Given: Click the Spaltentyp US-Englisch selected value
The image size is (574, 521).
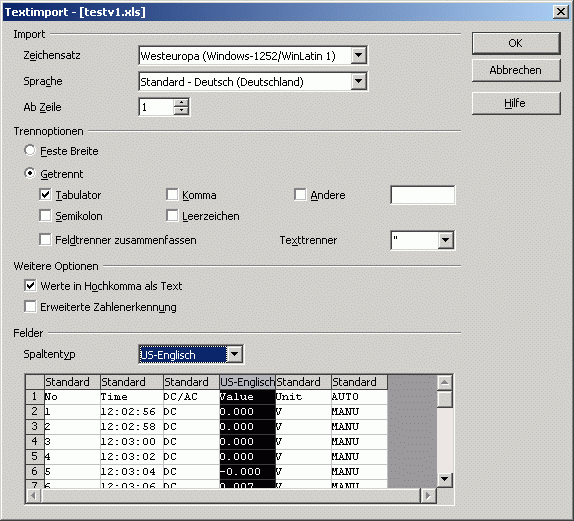Looking at the screenshot, I should coord(183,354).
